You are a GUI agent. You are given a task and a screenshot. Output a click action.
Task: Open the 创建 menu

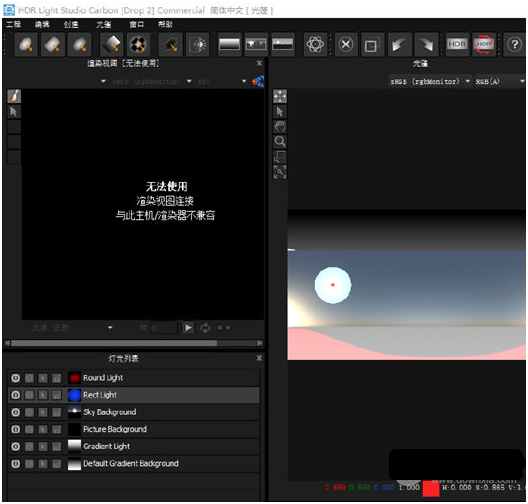71,25
